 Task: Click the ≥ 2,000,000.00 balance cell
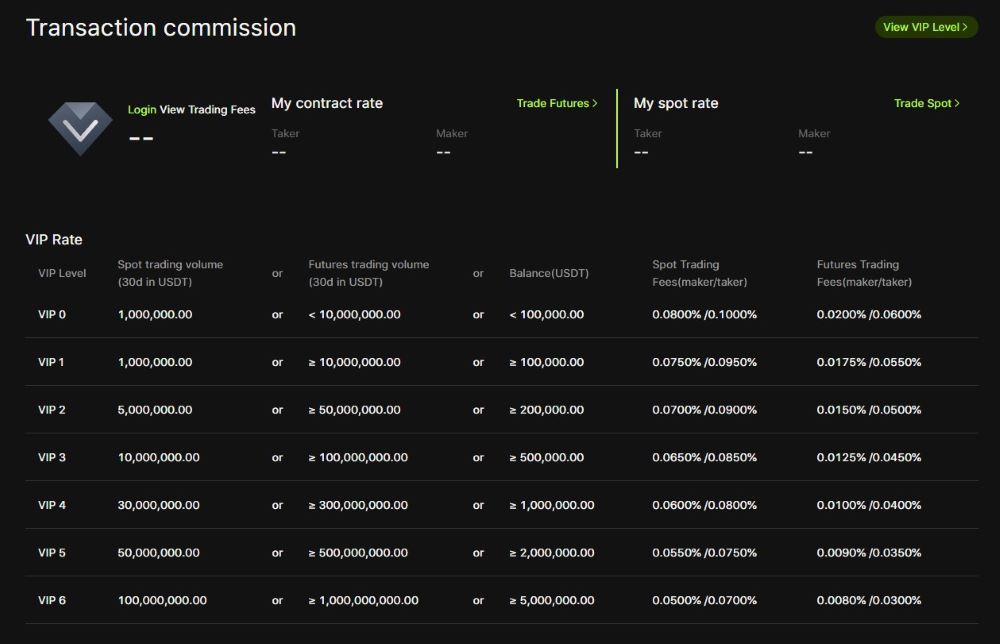552,553
